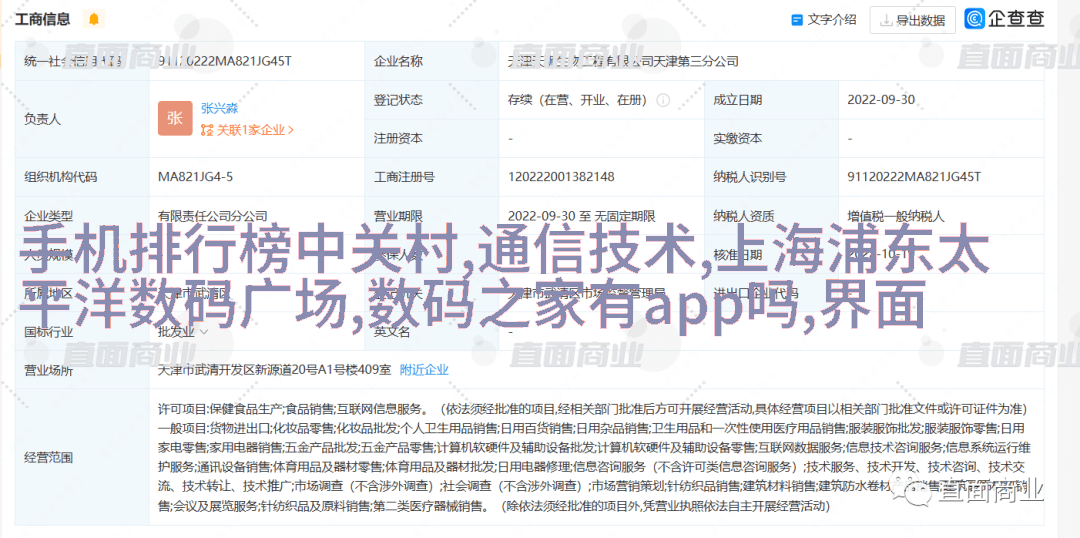Click the 企业类型 label cell
Screen dimensions: 1080x538
[x=82, y=216]
